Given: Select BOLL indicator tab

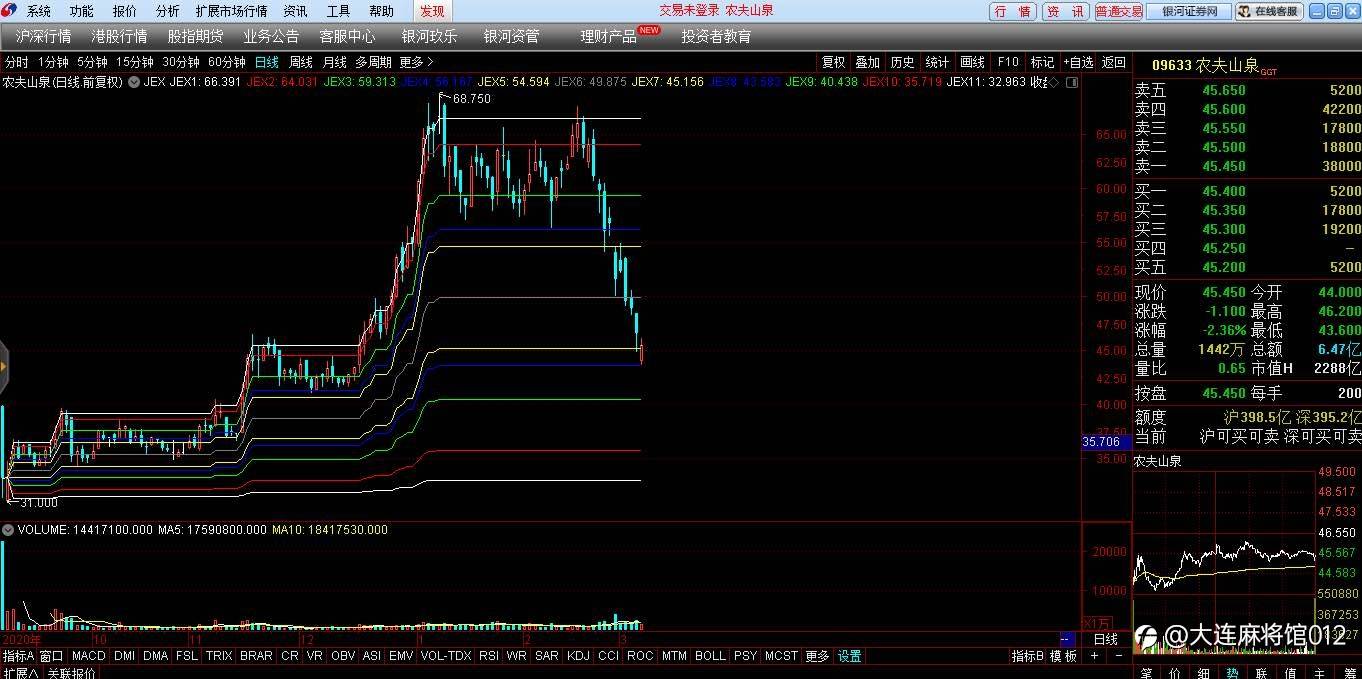Looking at the screenshot, I should (710, 656).
